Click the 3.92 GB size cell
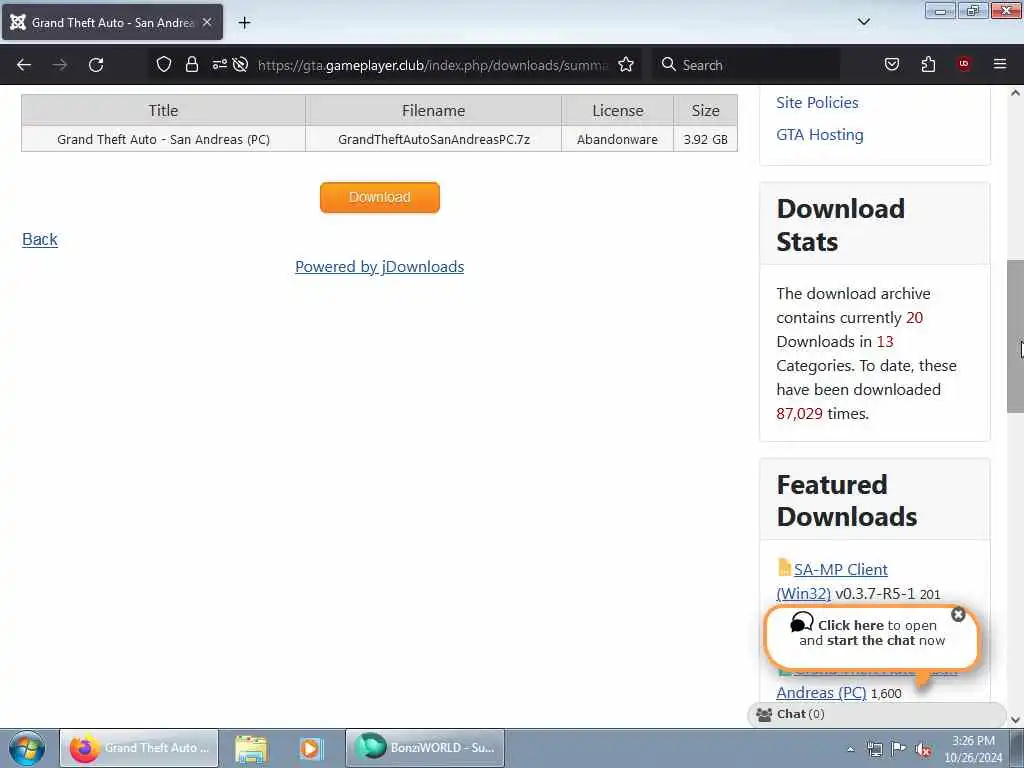Viewport: 1024px width, 768px height. coord(705,139)
